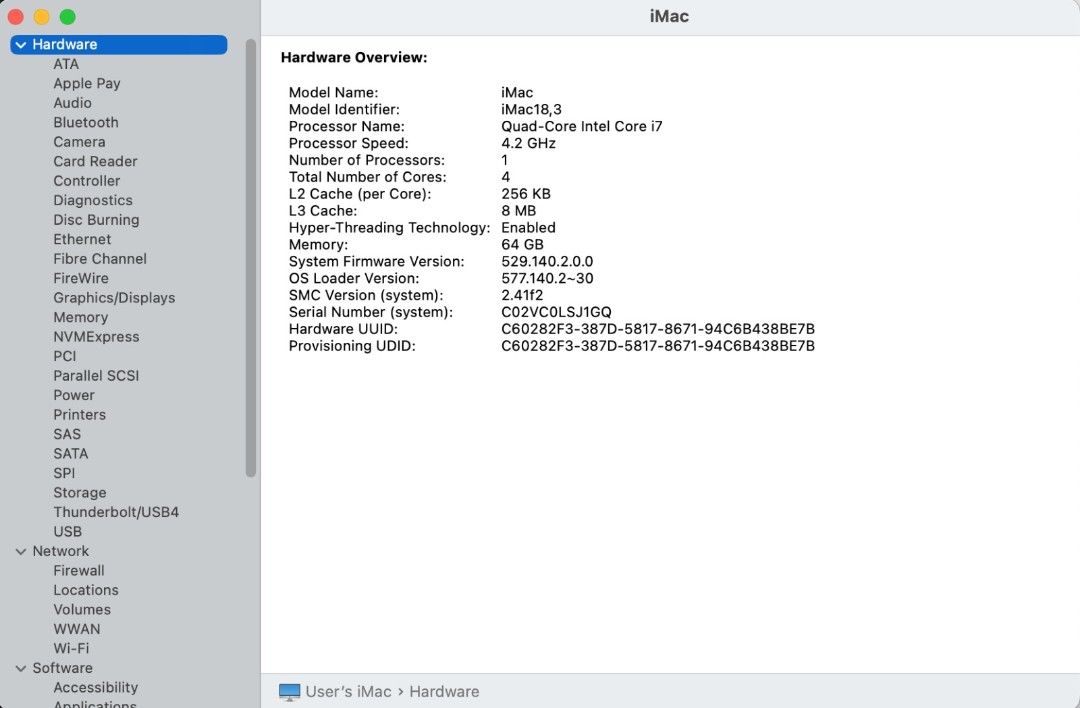Click "Quad-Core Intel Core i7" value
The width and height of the screenshot is (1080, 708).
582,127
